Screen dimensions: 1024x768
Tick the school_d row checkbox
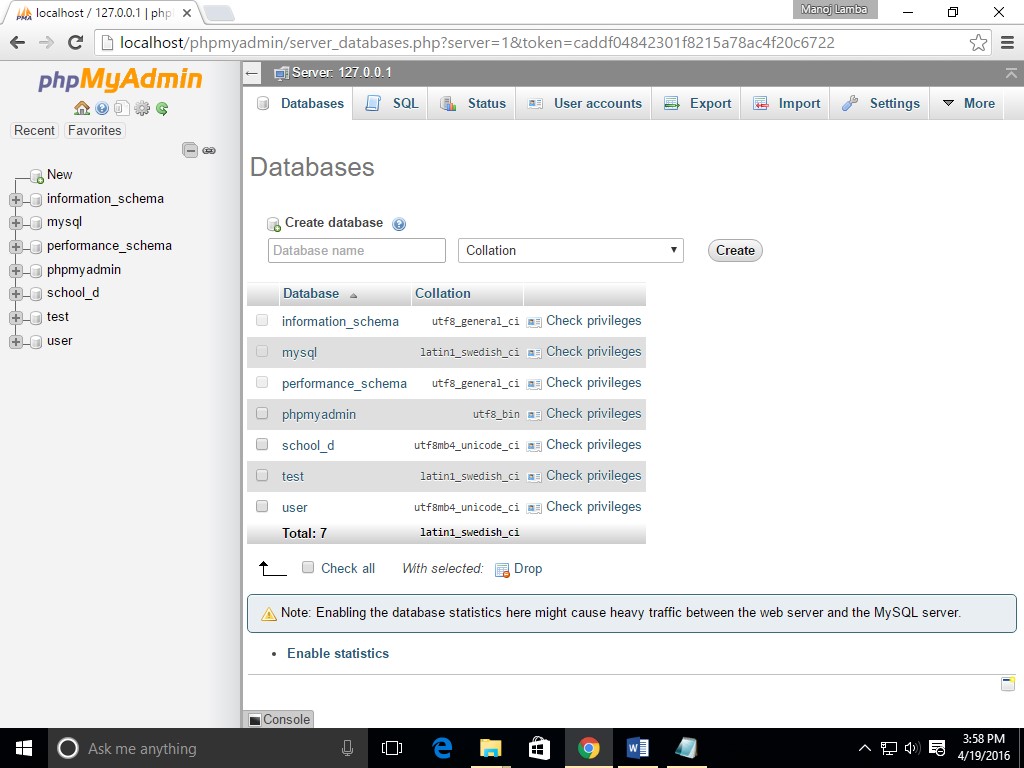(x=262, y=444)
